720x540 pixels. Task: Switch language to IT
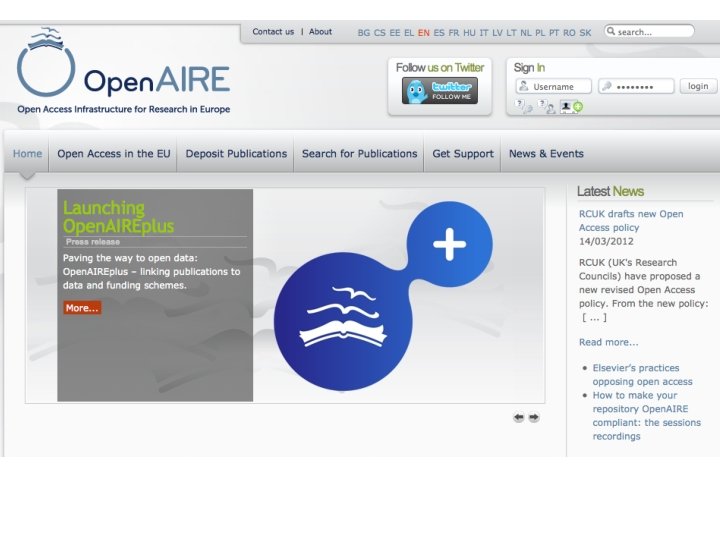tap(484, 33)
